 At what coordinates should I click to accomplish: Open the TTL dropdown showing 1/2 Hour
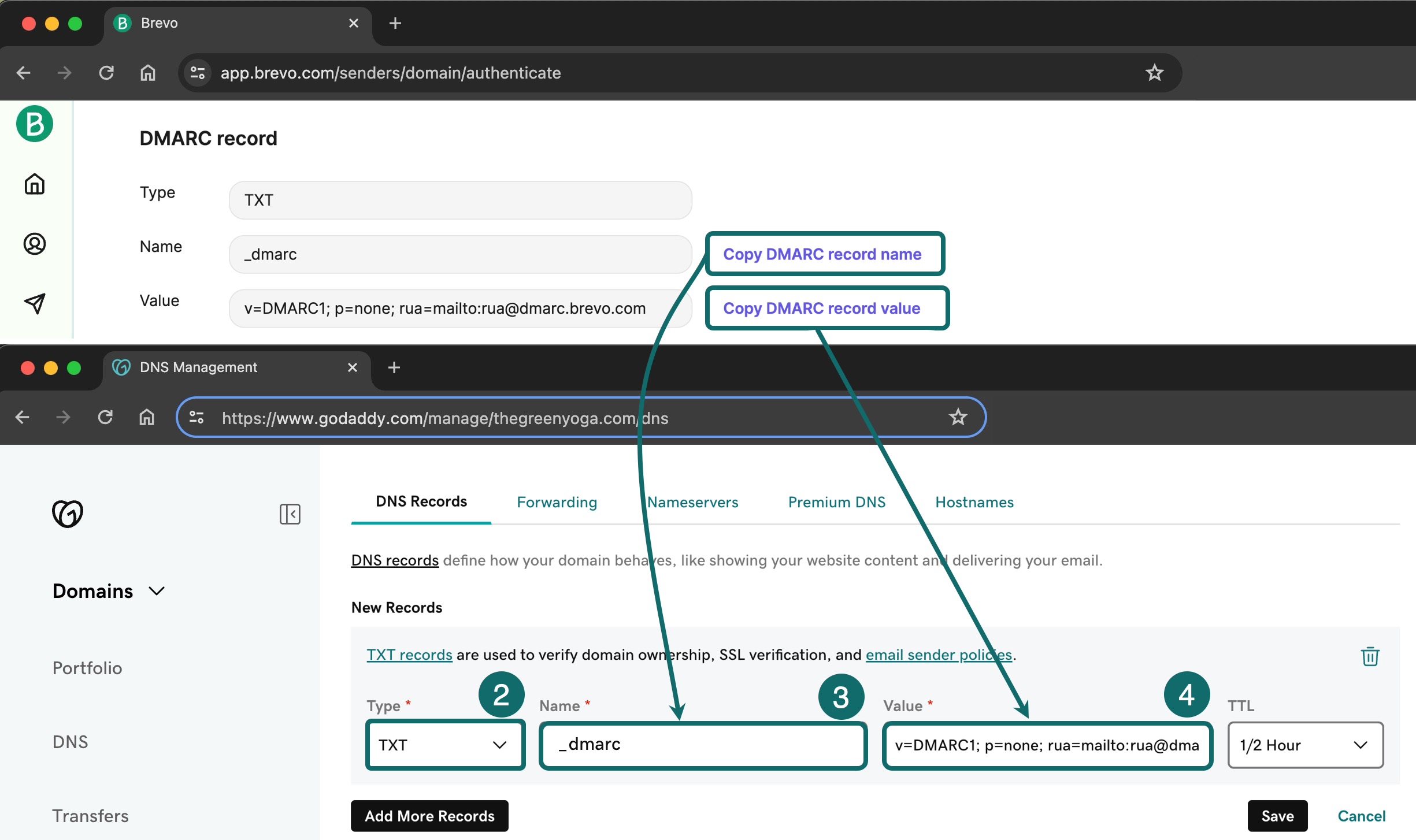[1305, 745]
